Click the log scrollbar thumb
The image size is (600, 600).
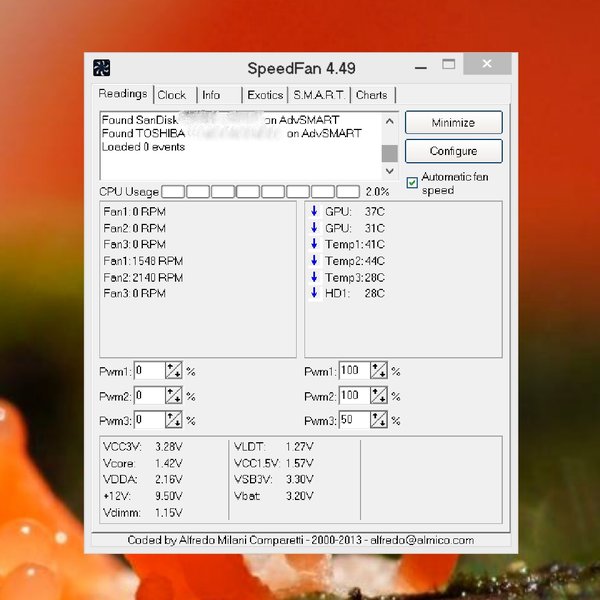390,153
